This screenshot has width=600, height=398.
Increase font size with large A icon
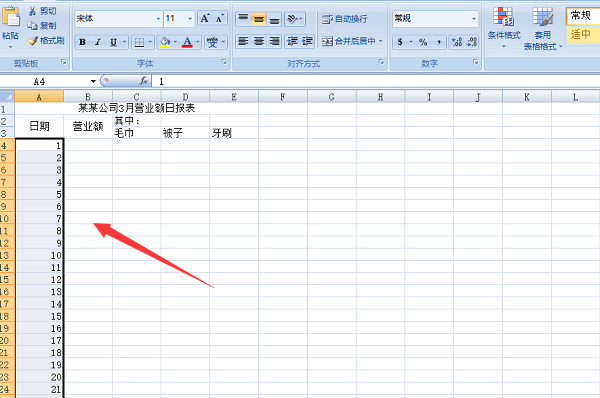205,18
